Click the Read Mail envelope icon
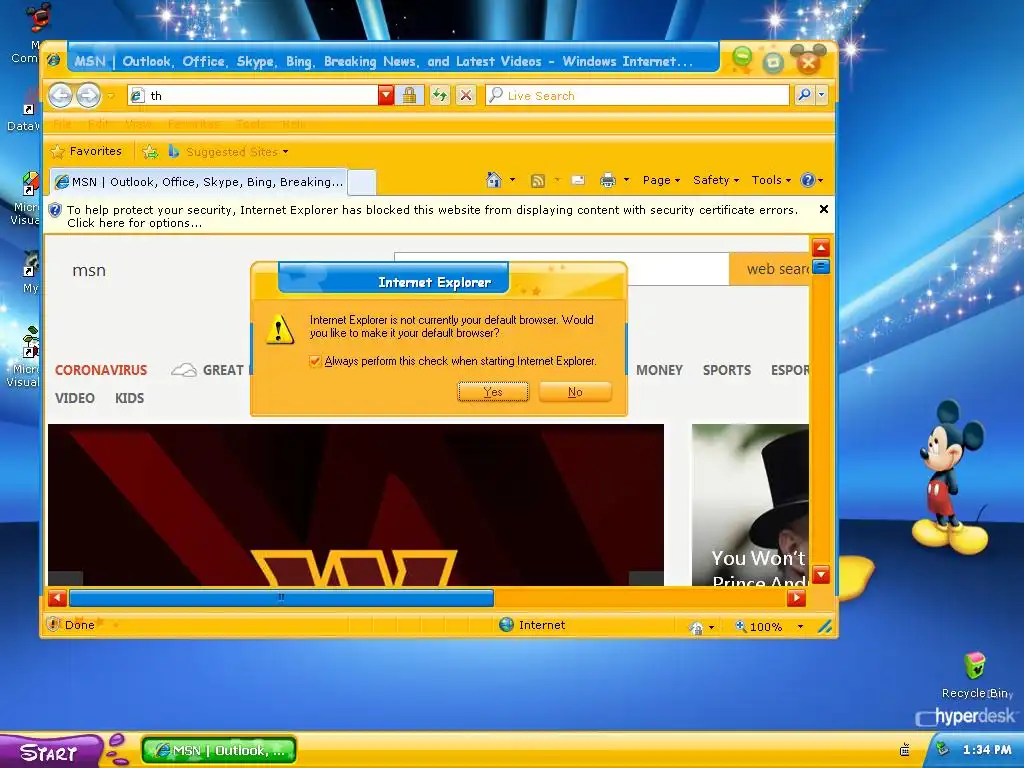 click(x=578, y=180)
